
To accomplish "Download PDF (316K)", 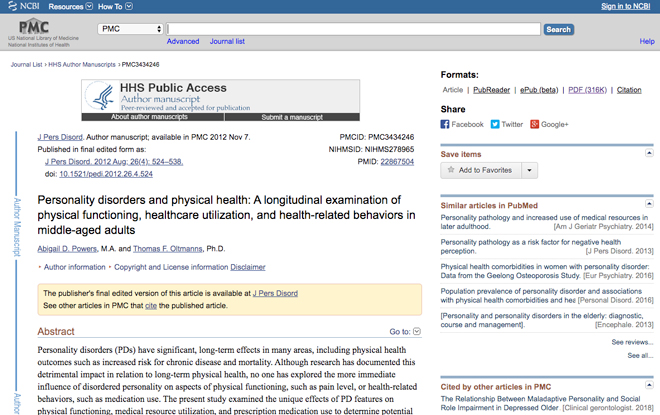I will [x=588, y=90].
